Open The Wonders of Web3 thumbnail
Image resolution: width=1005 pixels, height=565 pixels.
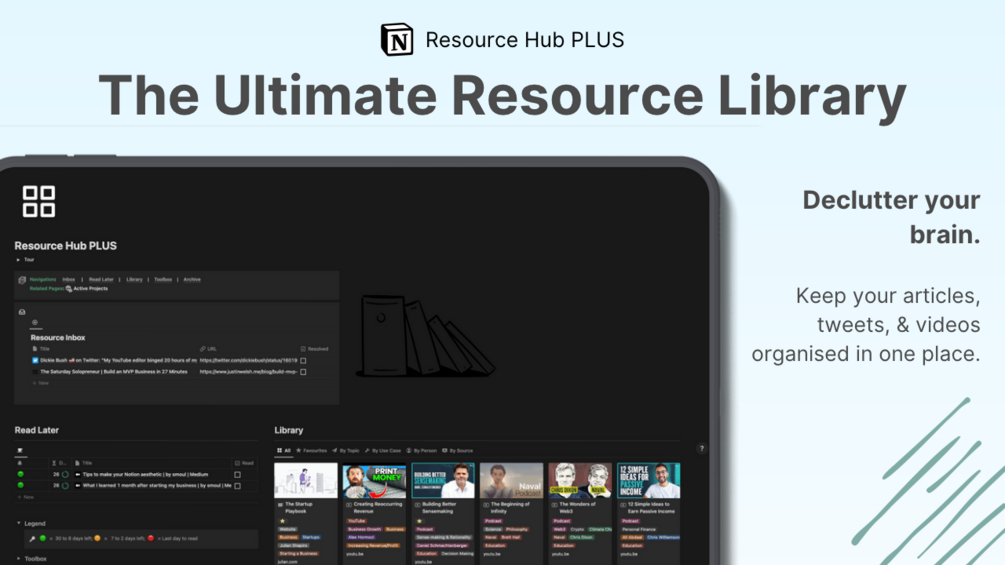[x=580, y=480]
